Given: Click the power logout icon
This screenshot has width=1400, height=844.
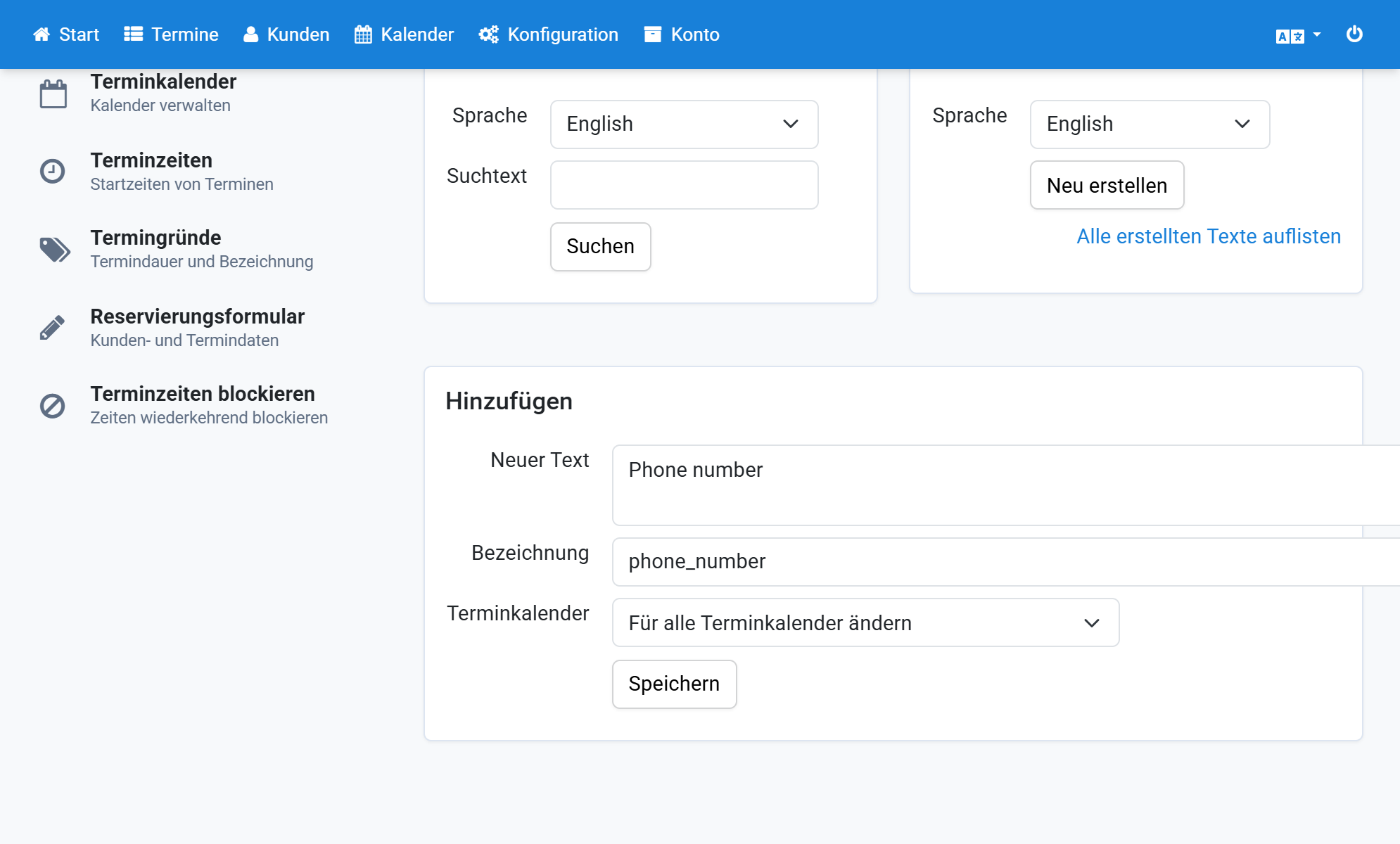Looking at the screenshot, I should tap(1354, 34).
